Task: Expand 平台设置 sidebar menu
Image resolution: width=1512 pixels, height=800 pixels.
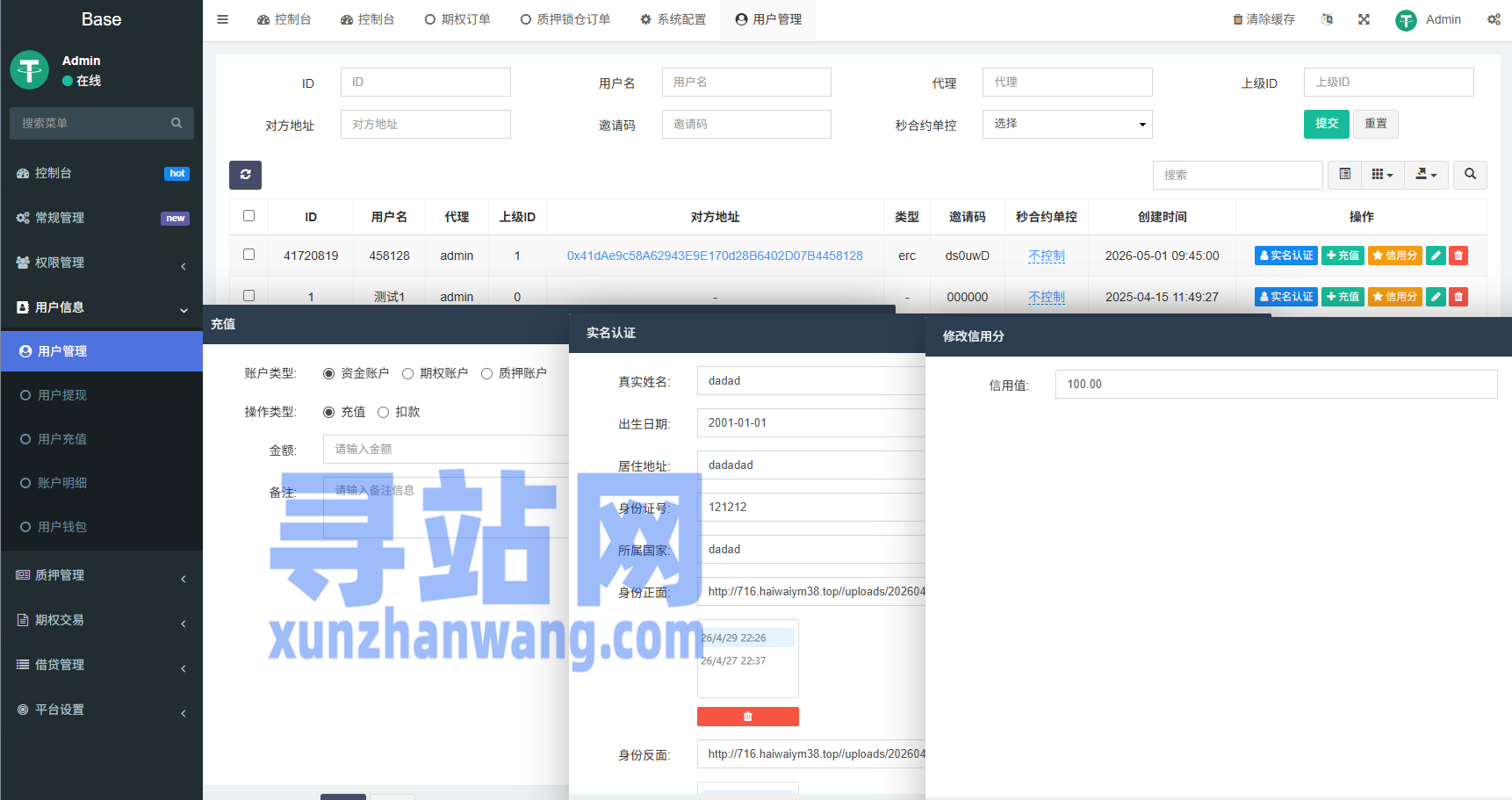Action: coord(102,710)
